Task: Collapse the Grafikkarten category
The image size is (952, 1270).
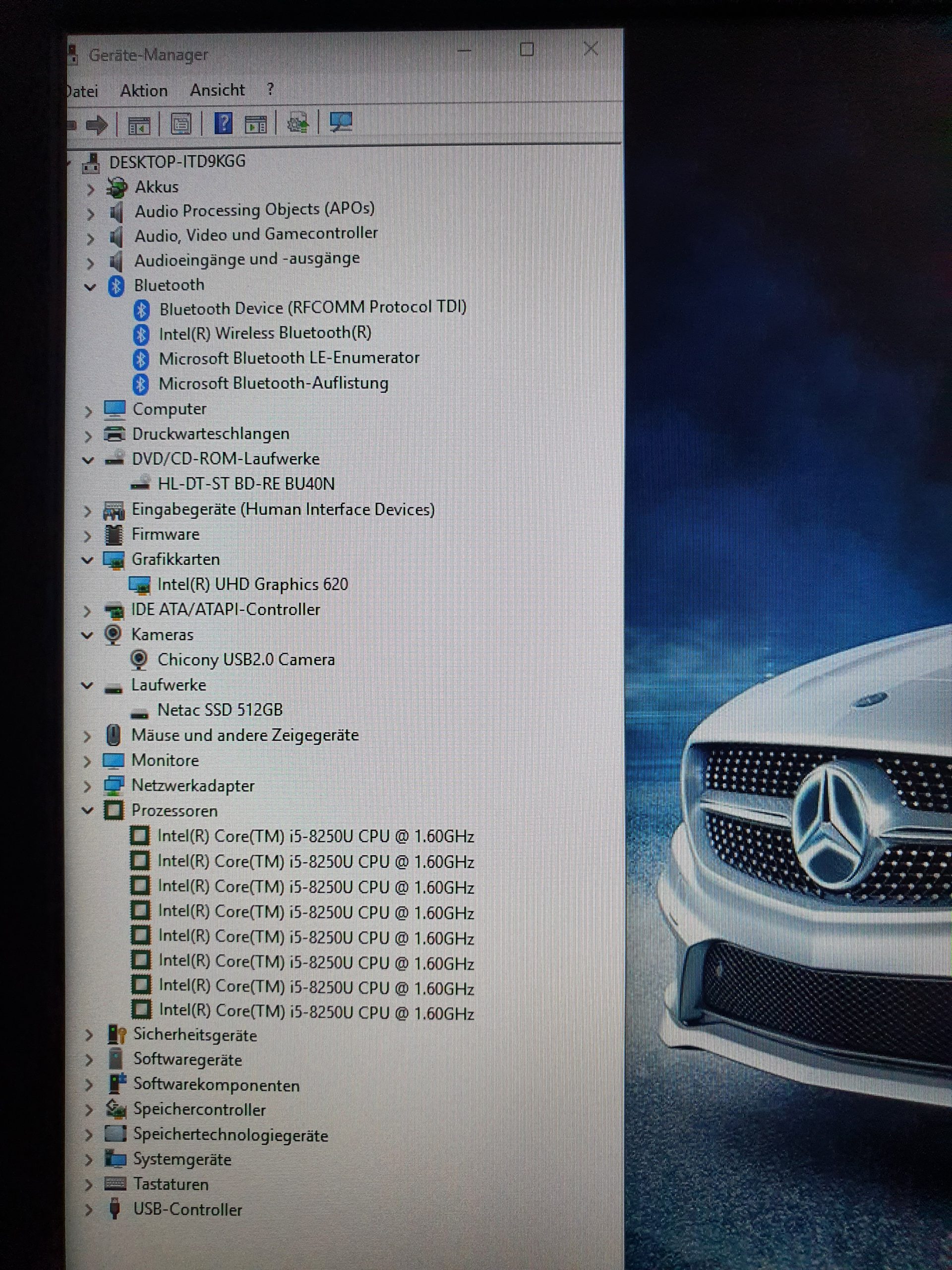Action: 87,560
